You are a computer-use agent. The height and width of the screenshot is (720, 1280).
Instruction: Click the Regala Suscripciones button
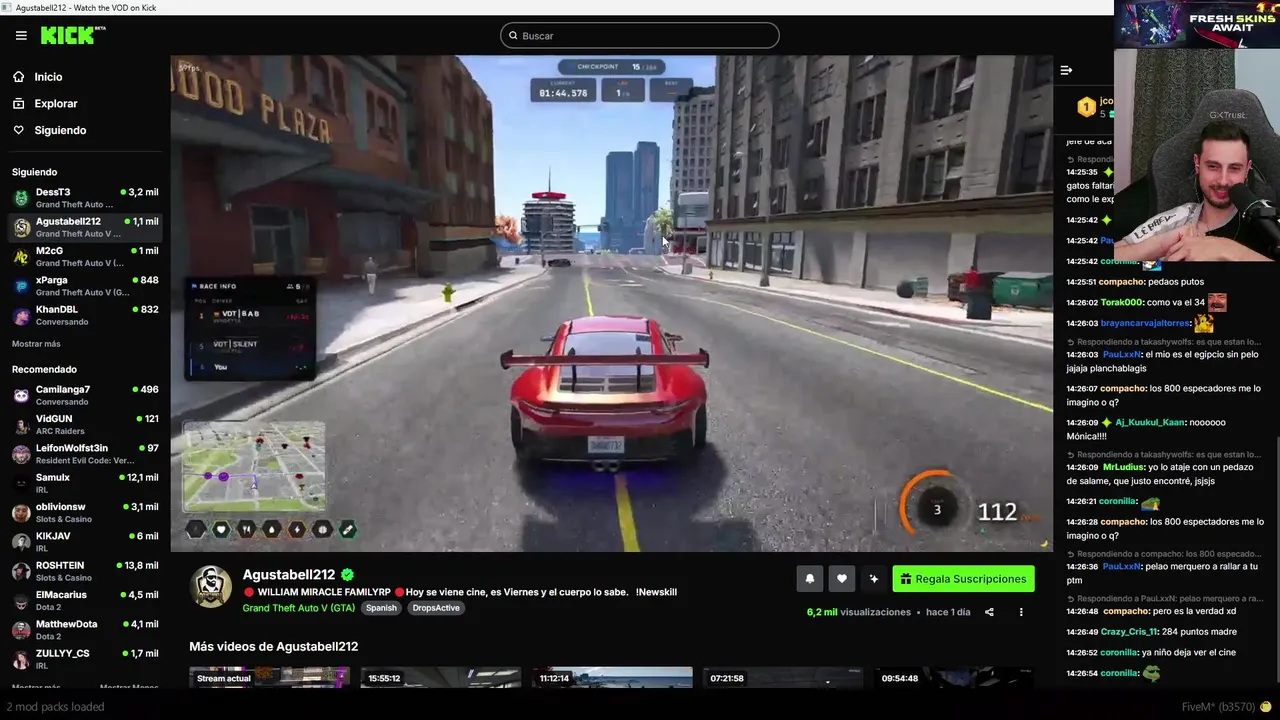[x=963, y=579]
